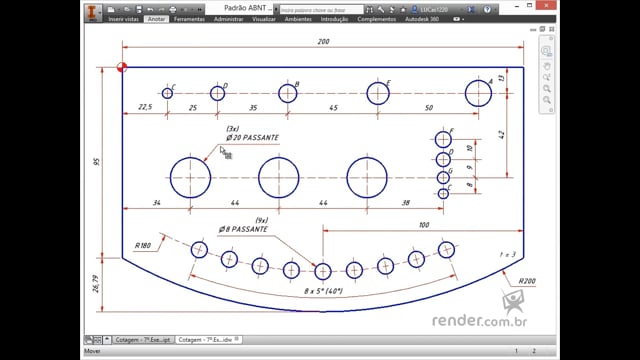Image resolution: width=640 pixels, height=360 pixels.
Task: Click the user account icon
Action: click(x=415, y=9)
